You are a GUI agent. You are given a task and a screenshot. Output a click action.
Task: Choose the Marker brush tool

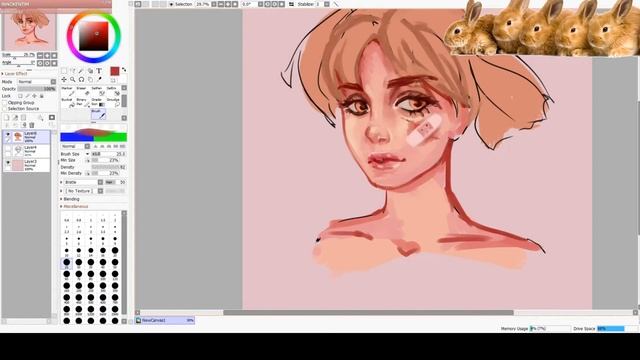(x=67, y=91)
